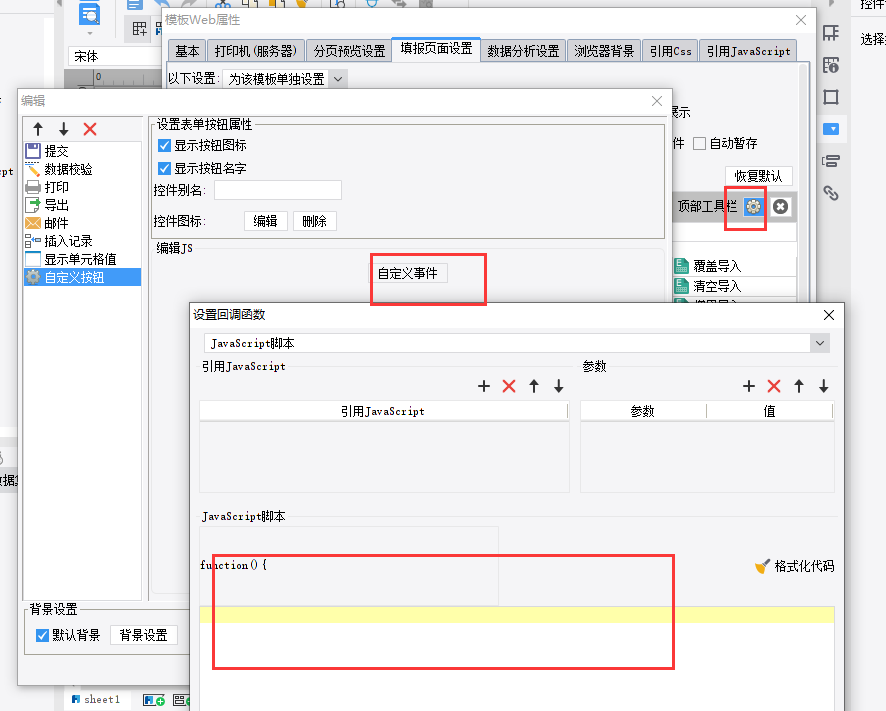Add a 引用JavaScript entry with plus icon
The width and height of the screenshot is (886, 711).
click(x=484, y=386)
